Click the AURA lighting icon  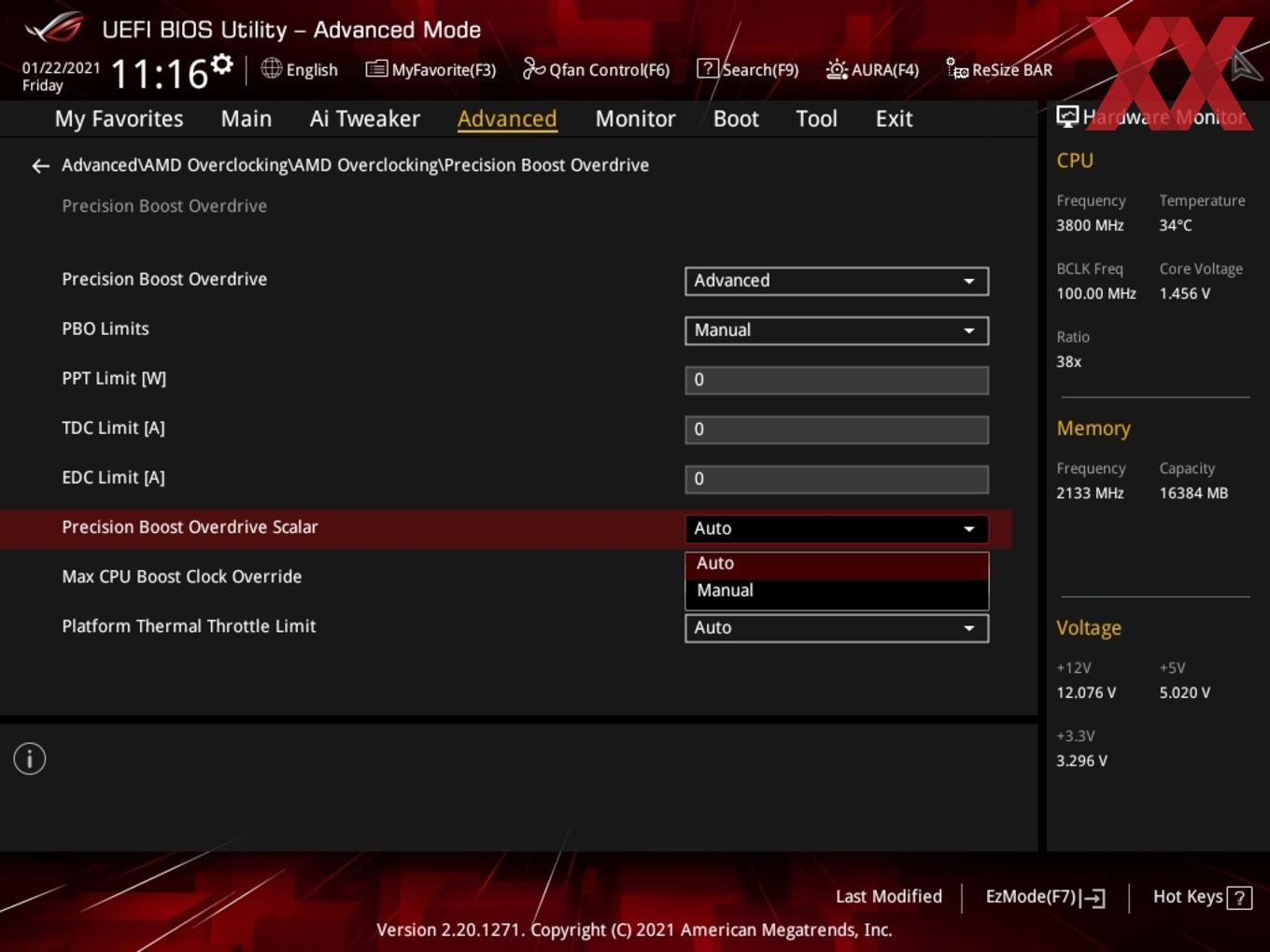pyautogui.click(x=837, y=69)
